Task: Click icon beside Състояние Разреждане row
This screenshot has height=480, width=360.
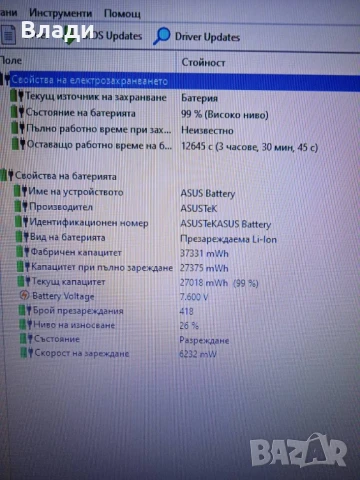Action: tap(27, 338)
